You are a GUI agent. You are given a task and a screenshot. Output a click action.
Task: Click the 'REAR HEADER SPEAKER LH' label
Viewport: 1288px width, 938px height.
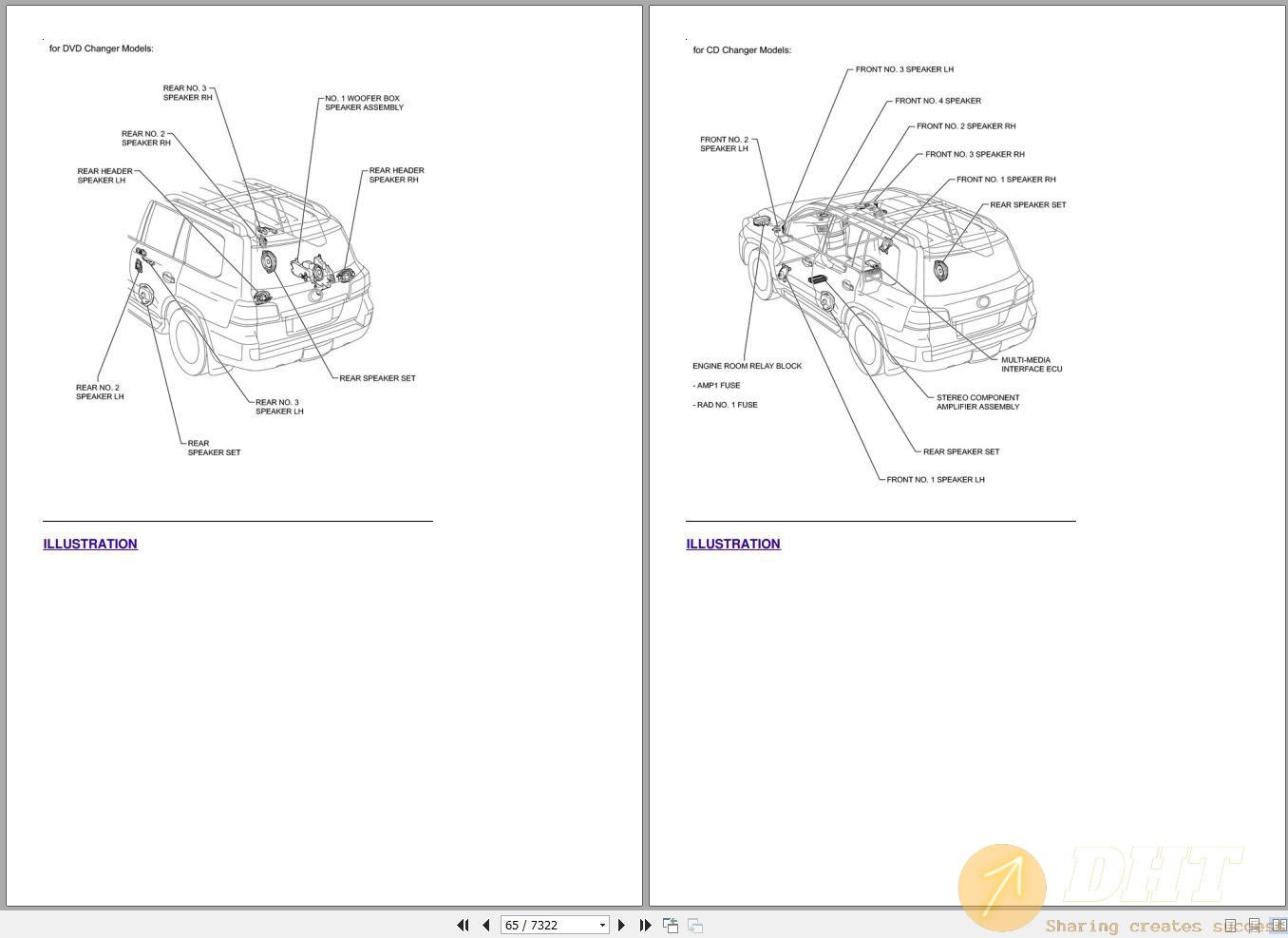point(104,176)
